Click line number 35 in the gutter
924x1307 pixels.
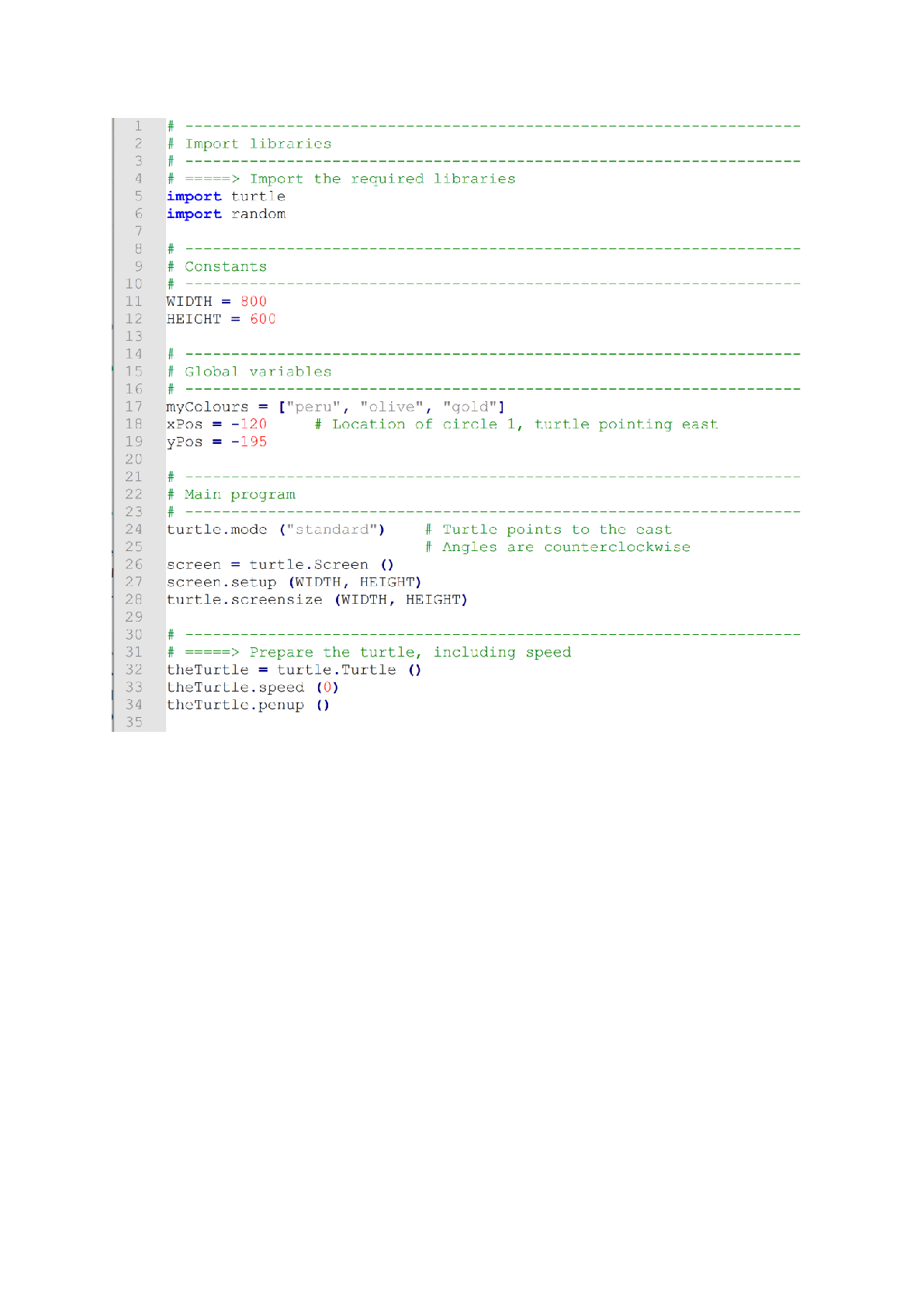pyautogui.click(x=134, y=723)
